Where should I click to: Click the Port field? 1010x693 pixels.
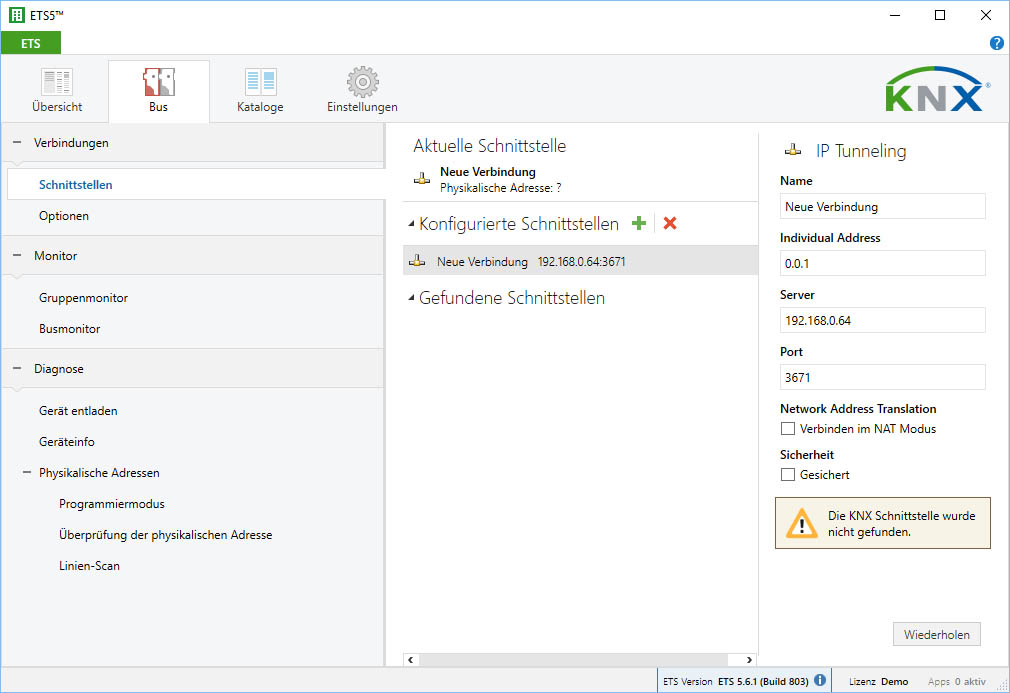(x=882, y=377)
